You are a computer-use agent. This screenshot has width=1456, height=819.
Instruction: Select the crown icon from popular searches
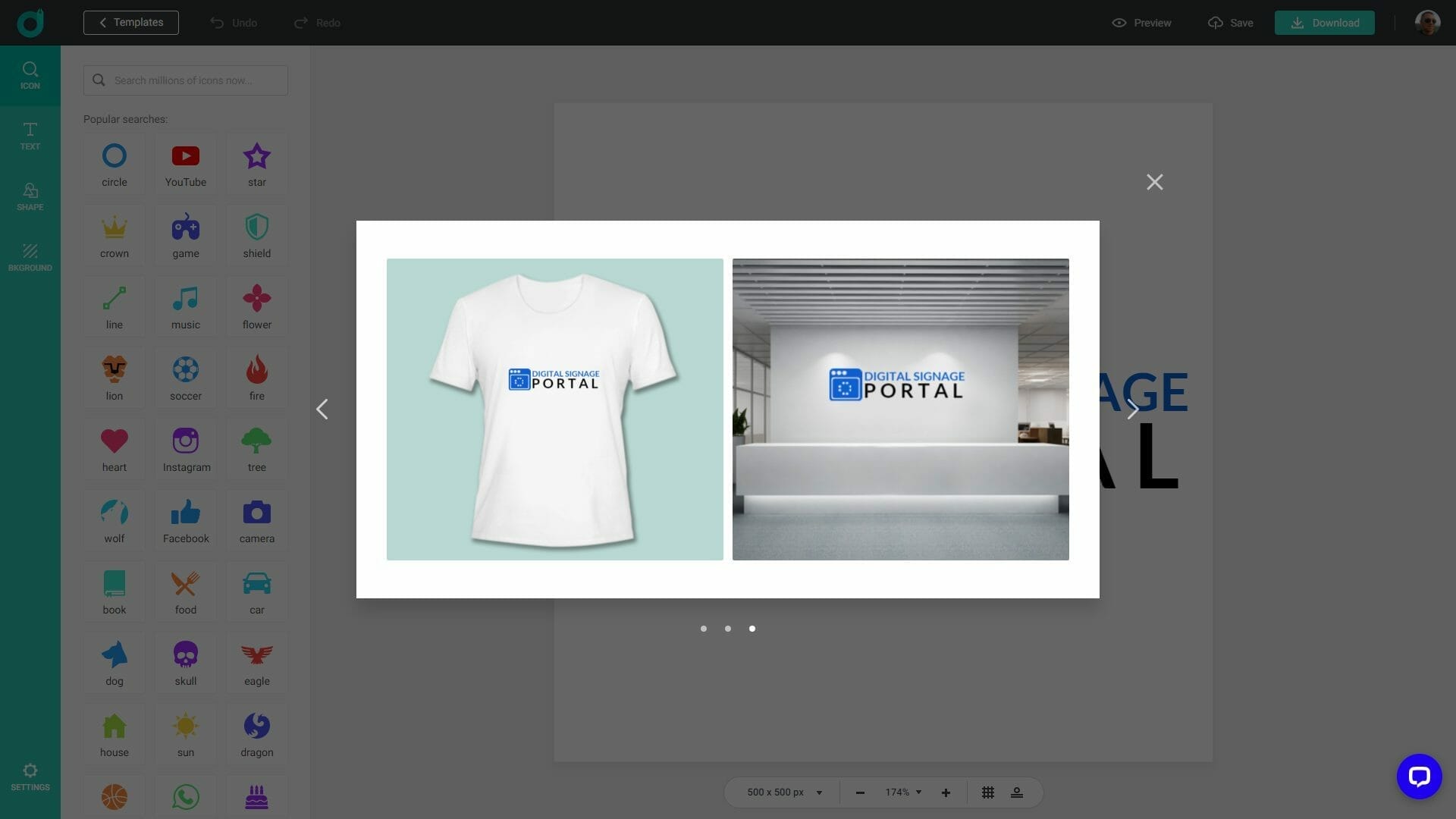114,235
